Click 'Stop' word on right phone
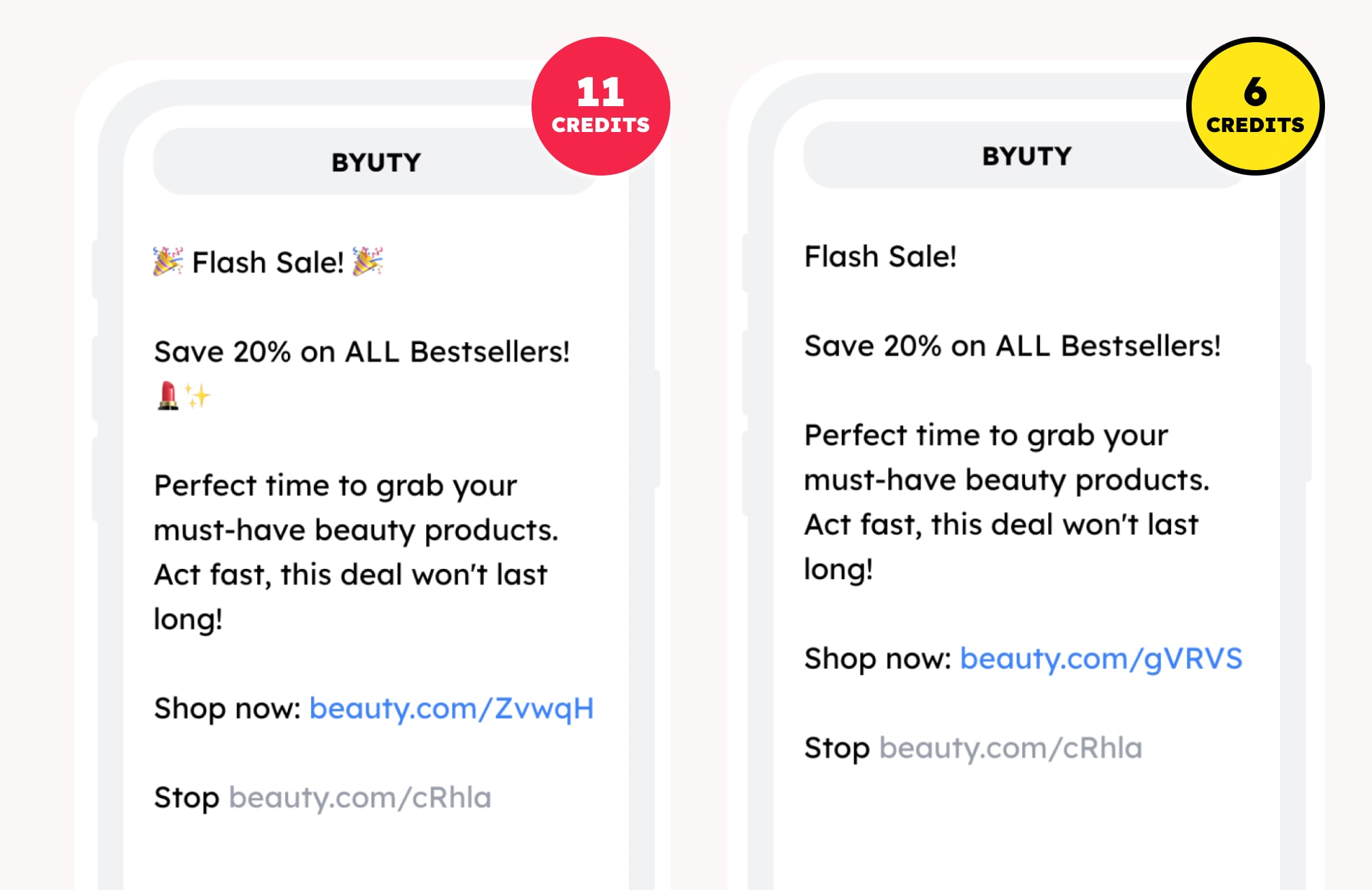Viewport: 1372px width, 890px height. [836, 748]
